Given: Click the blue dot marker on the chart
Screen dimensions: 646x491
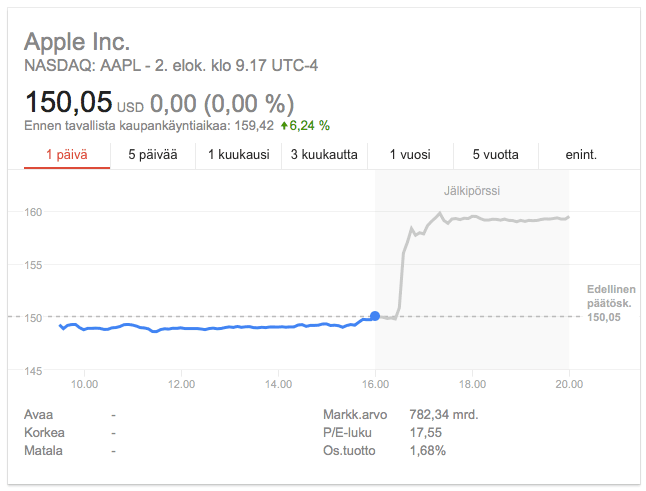Looking at the screenshot, I should [x=375, y=316].
